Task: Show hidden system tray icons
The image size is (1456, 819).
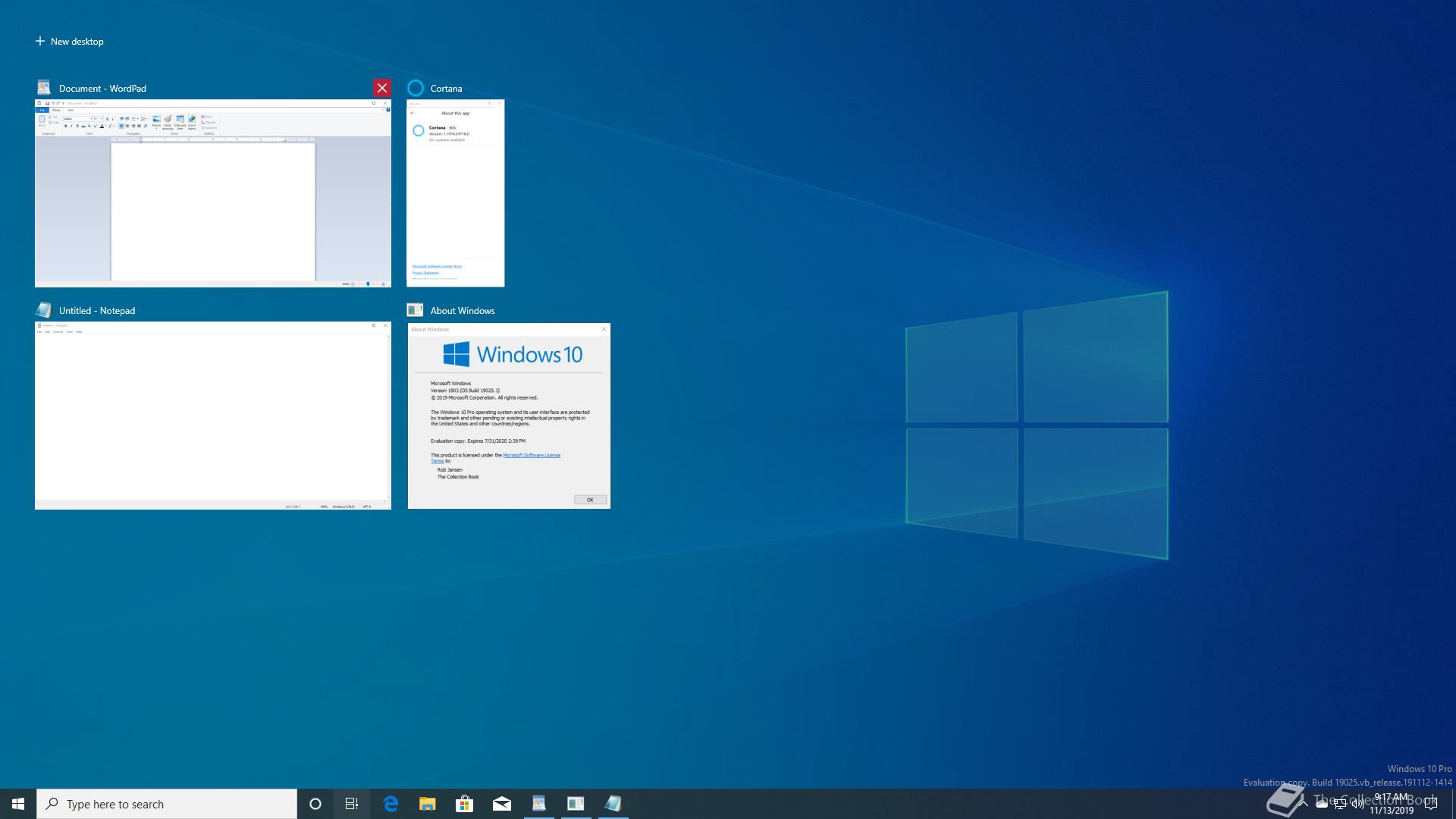Action: (x=1303, y=804)
